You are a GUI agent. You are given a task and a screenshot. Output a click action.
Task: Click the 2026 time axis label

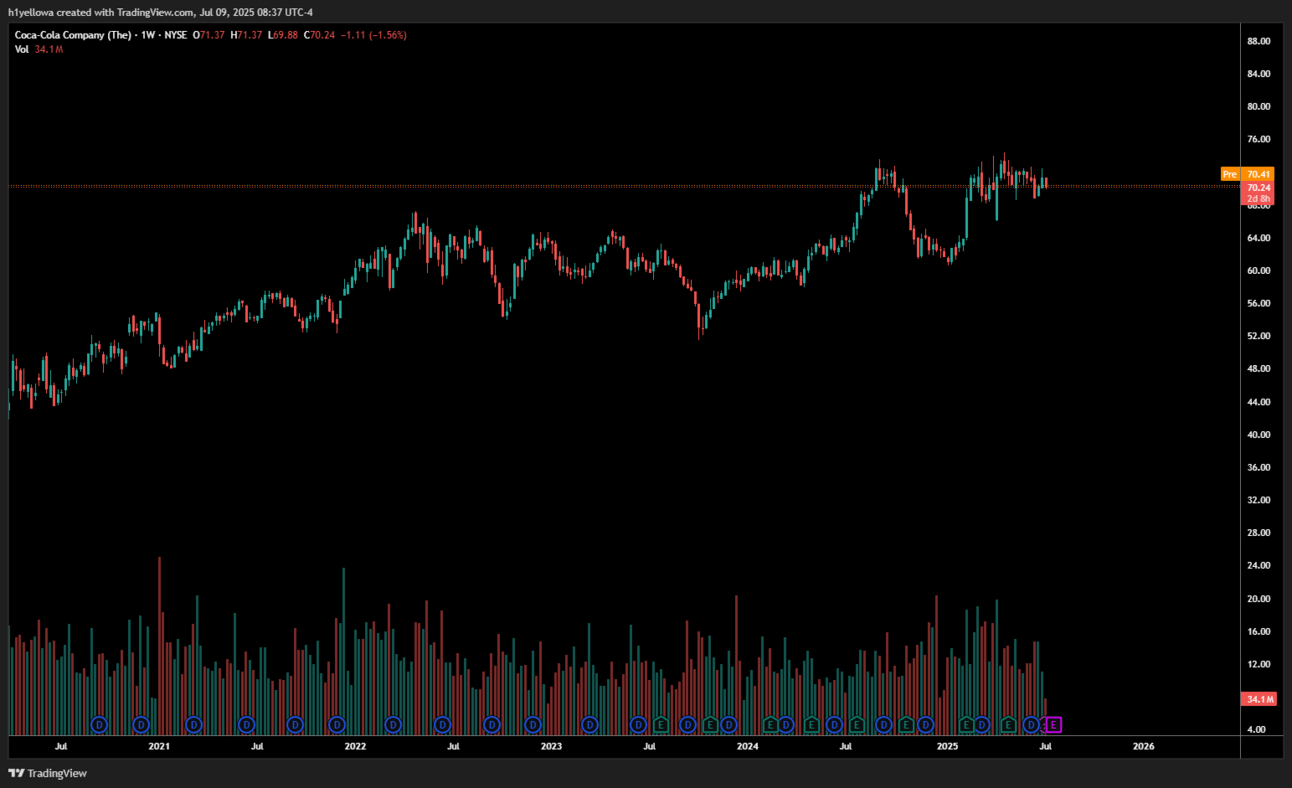(1143, 746)
